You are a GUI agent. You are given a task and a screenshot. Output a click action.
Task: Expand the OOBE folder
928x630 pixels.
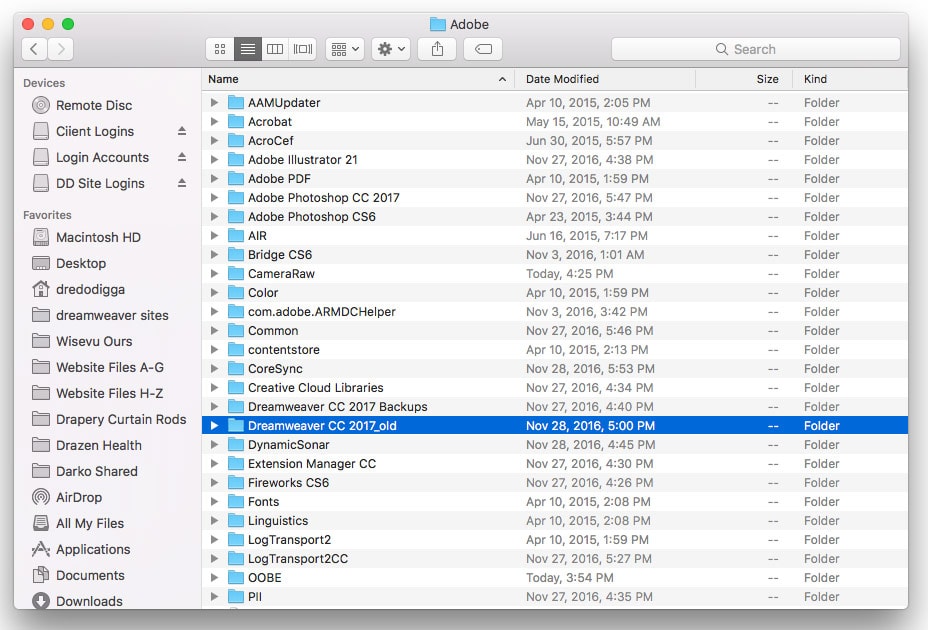[x=214, y=577]
